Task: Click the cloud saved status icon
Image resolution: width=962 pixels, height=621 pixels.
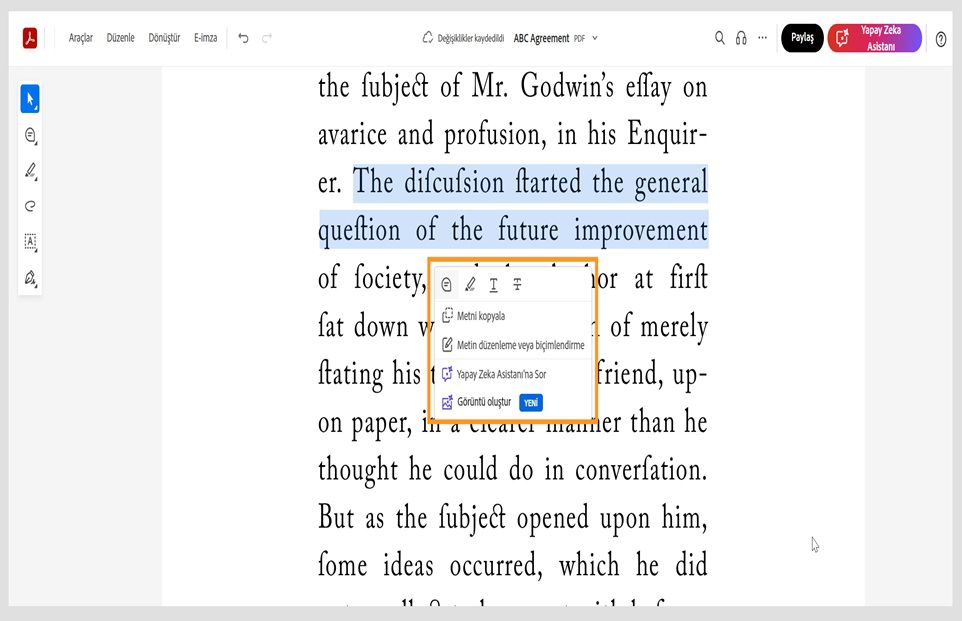Action: point(428,37)
